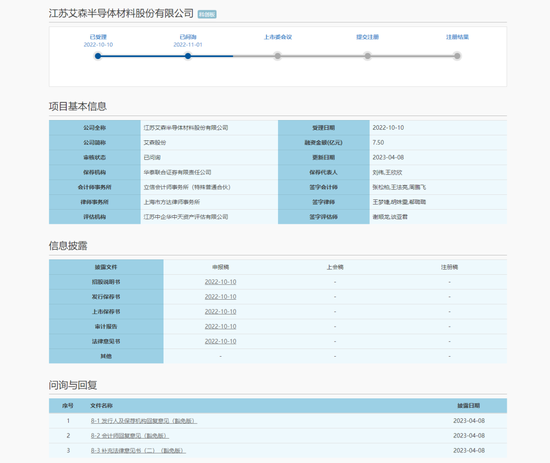Click the 披露文件 header cell

(106, 267)
